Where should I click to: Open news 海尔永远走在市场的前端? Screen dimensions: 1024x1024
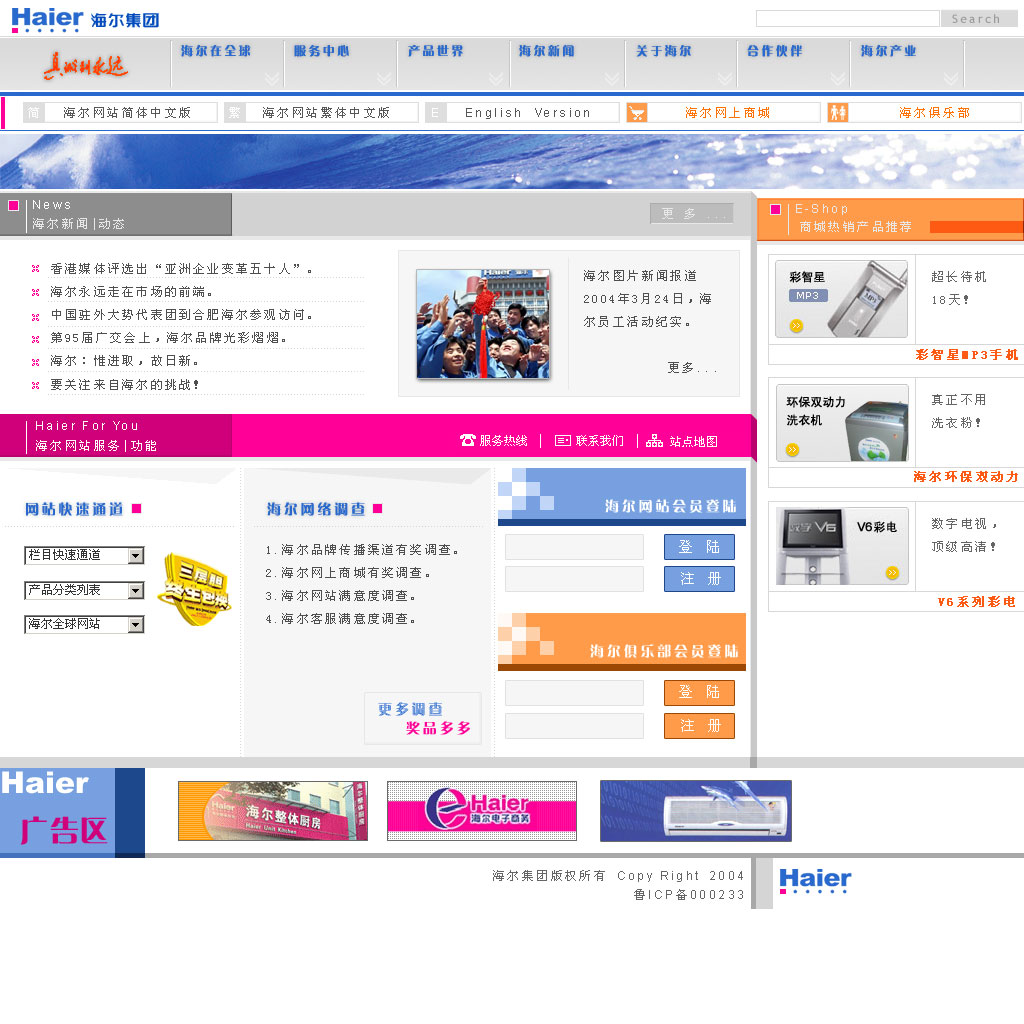pyautogui.click(x=131, y=292)
